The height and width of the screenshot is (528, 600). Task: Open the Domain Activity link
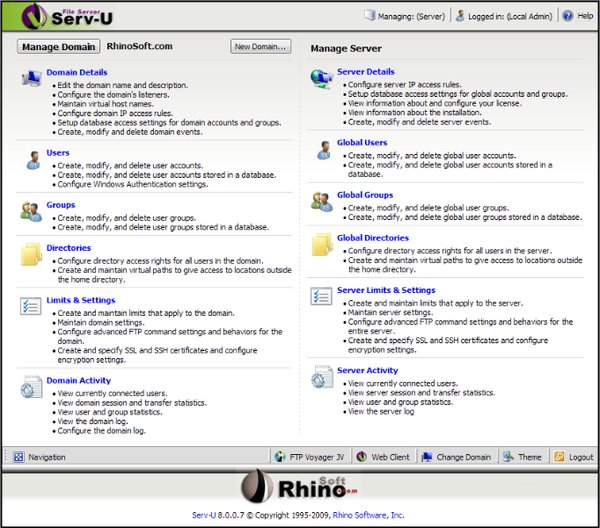pyautogui.click(x=78, y=380)
